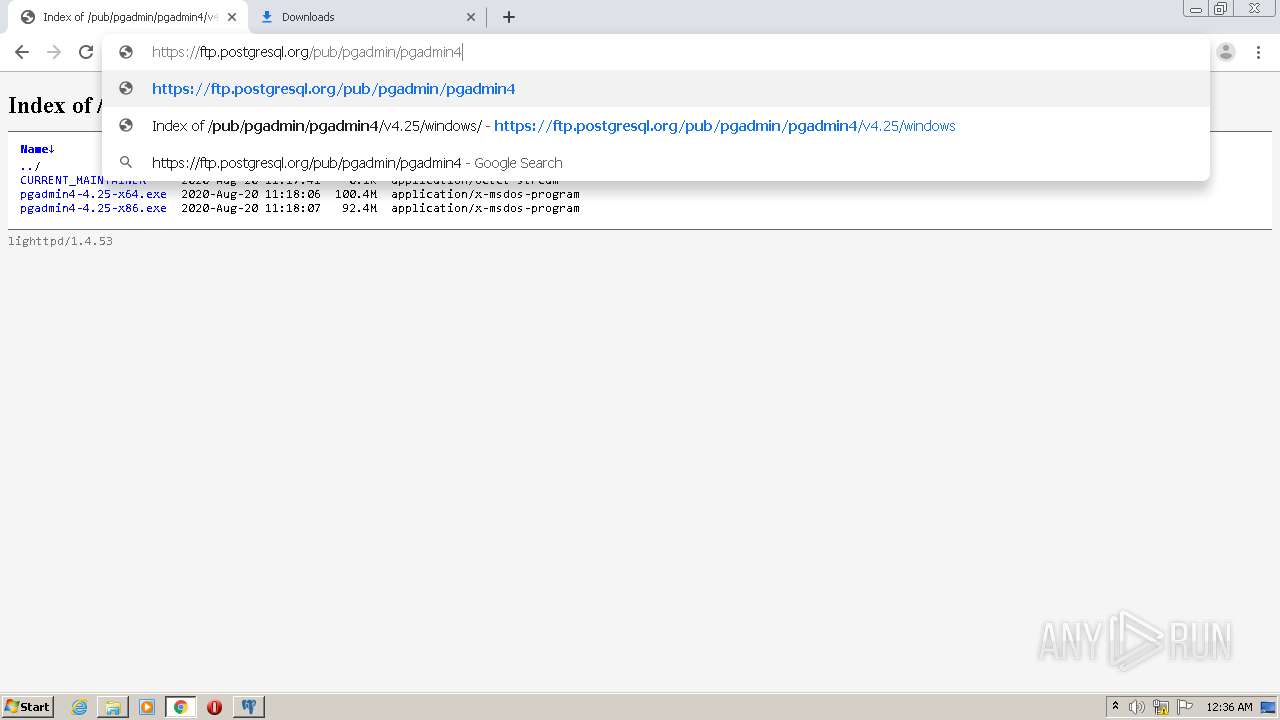Image resolution: width=1280 pixels, height=720 pixels.
Task: Click the lighttpd/1.4.53 footer text
Action: tap(60, 241)
